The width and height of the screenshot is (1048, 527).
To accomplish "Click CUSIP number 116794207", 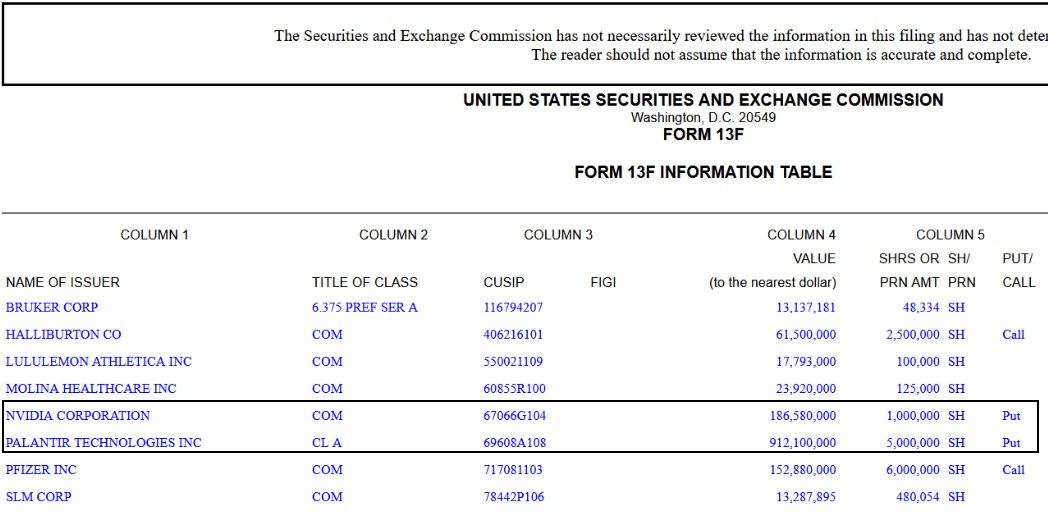I will point(513,307).
